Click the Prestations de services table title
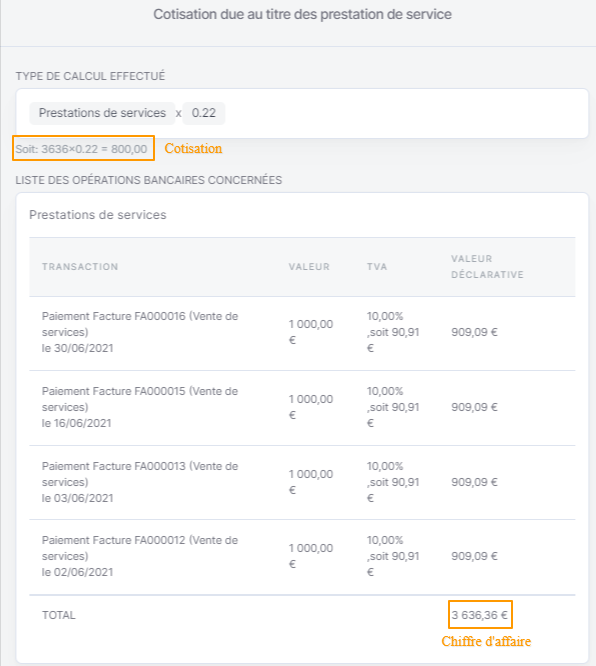Image resolution: width=596 pixels, height=666 pixels. click(98, 215)
